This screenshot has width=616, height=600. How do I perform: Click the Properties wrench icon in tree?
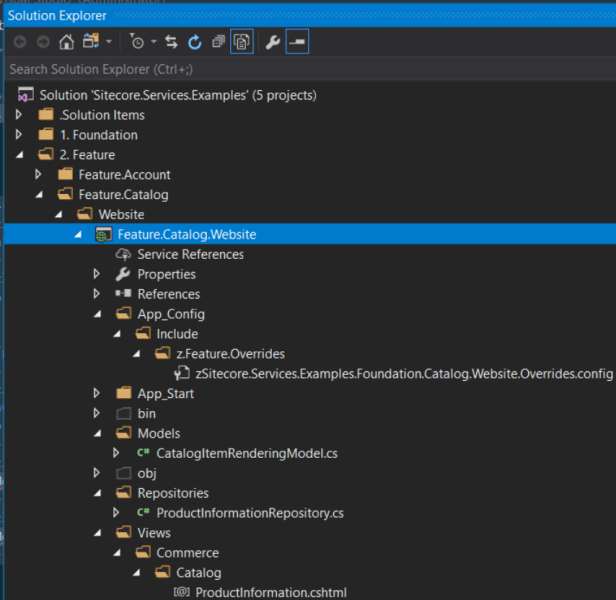click(123, 274)
